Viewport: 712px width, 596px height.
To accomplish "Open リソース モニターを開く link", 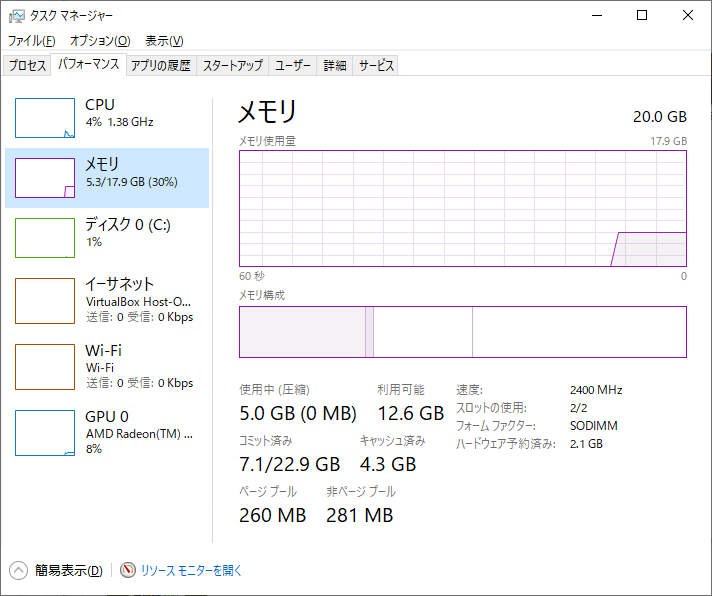I will point(191,571).
